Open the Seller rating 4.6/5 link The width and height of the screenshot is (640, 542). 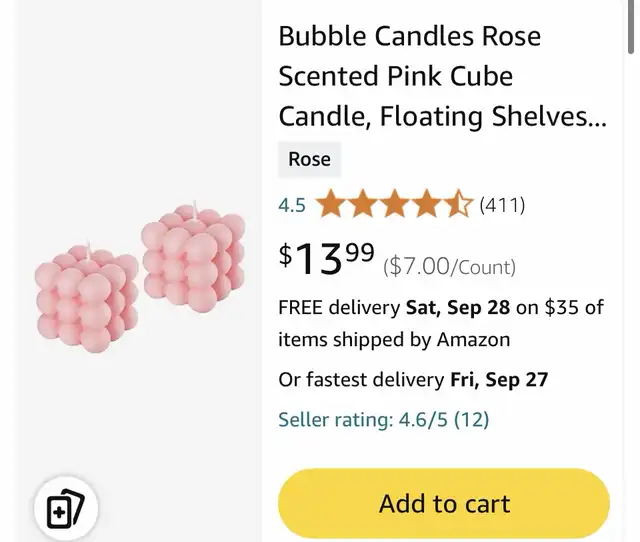383,420
